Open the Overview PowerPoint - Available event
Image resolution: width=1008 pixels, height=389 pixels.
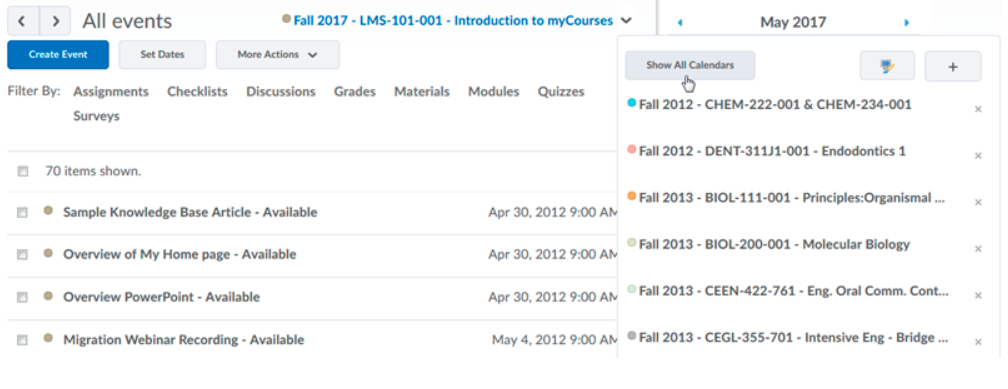(161, 297)
